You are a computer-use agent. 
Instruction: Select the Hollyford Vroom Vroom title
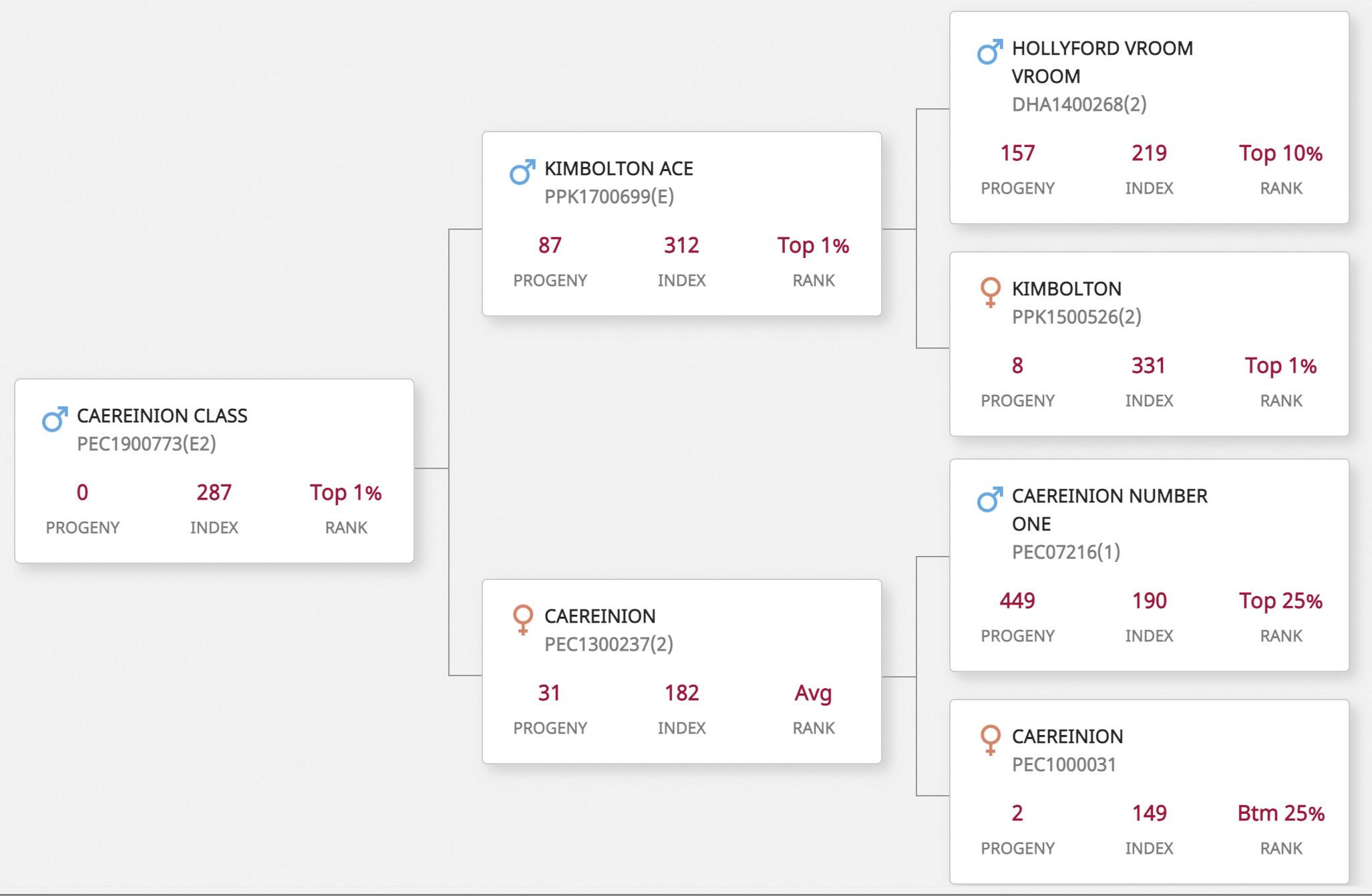1102,62
